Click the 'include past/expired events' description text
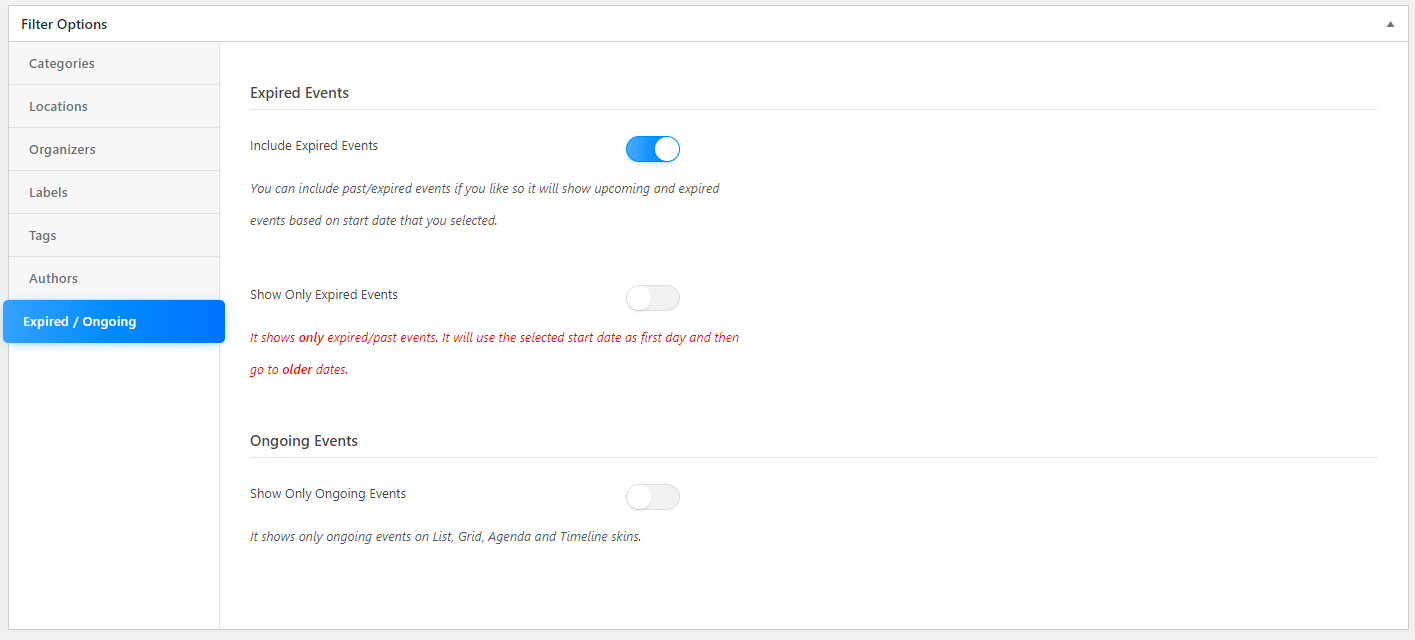 click(x=485, y=204)
